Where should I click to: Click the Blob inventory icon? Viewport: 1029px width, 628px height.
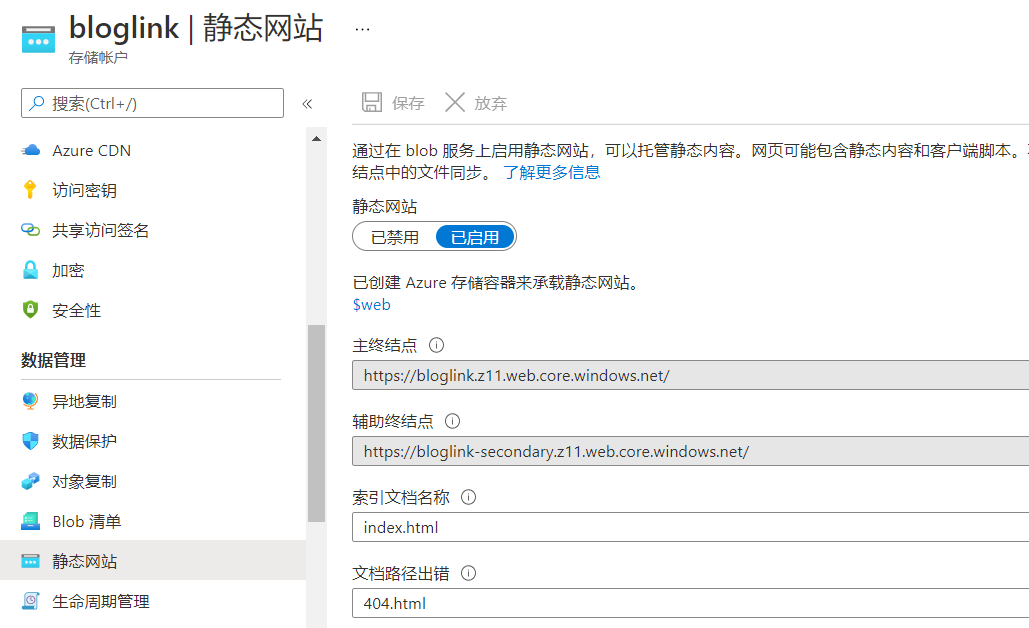[x=30, y=521]
